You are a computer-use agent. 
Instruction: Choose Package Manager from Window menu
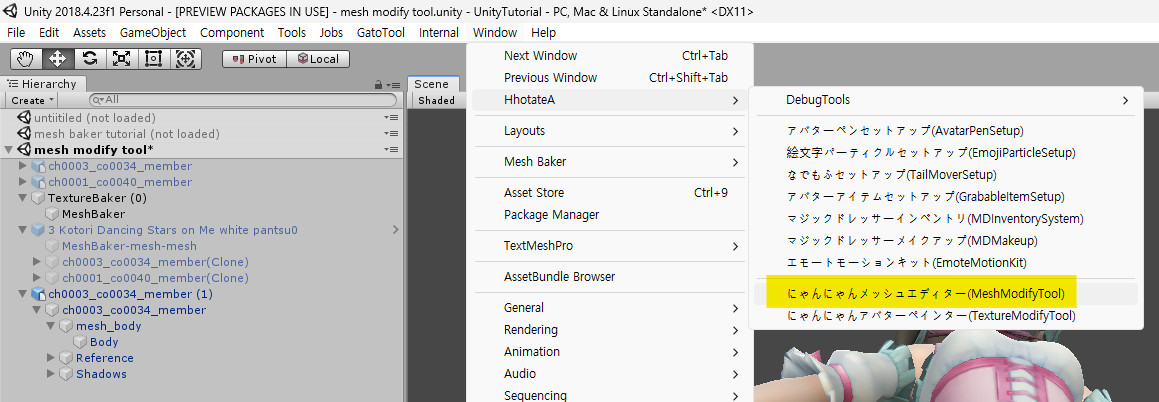[x=551, y=215]
